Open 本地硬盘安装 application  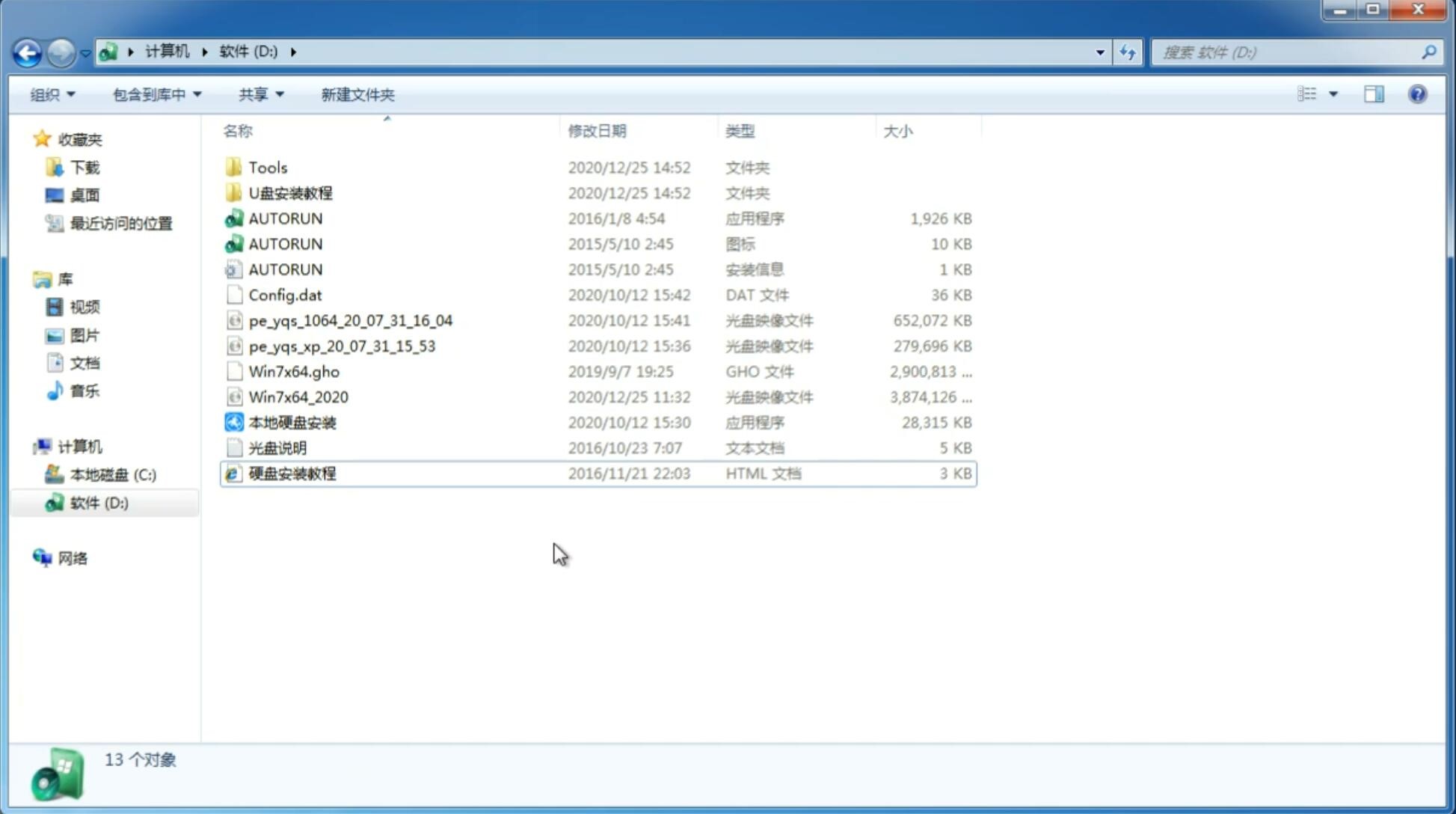(292, 422)
